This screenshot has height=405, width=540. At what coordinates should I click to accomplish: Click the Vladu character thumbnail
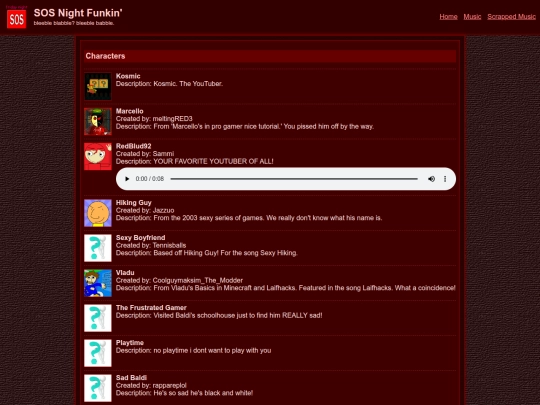coord(98,283)
